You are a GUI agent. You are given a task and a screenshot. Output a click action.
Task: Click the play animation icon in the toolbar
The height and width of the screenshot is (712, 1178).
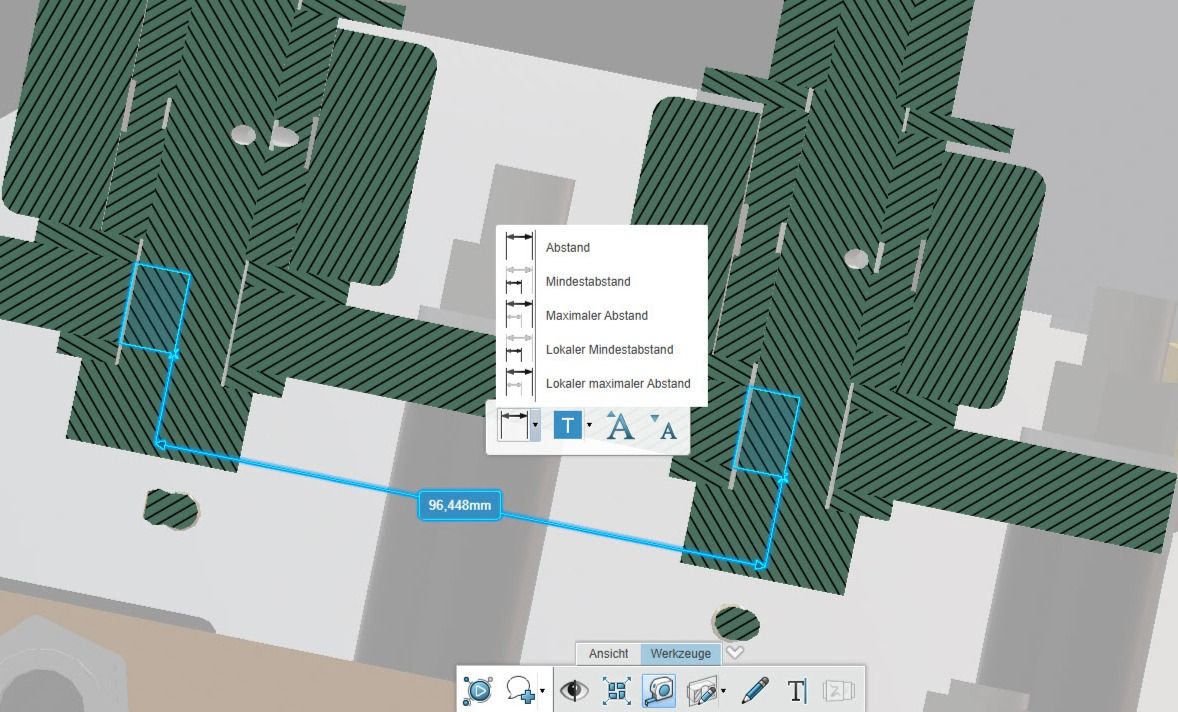click(477, 690)
